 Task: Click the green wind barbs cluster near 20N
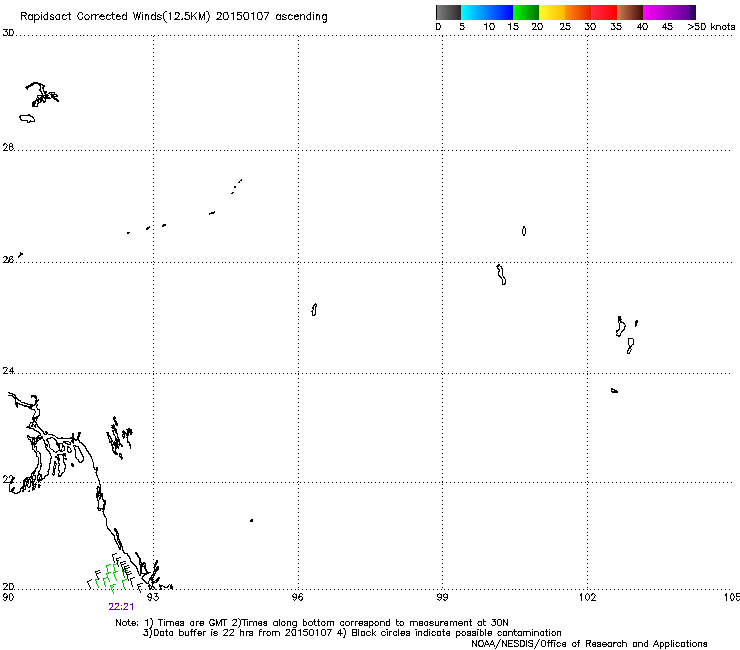click(113, 576)
